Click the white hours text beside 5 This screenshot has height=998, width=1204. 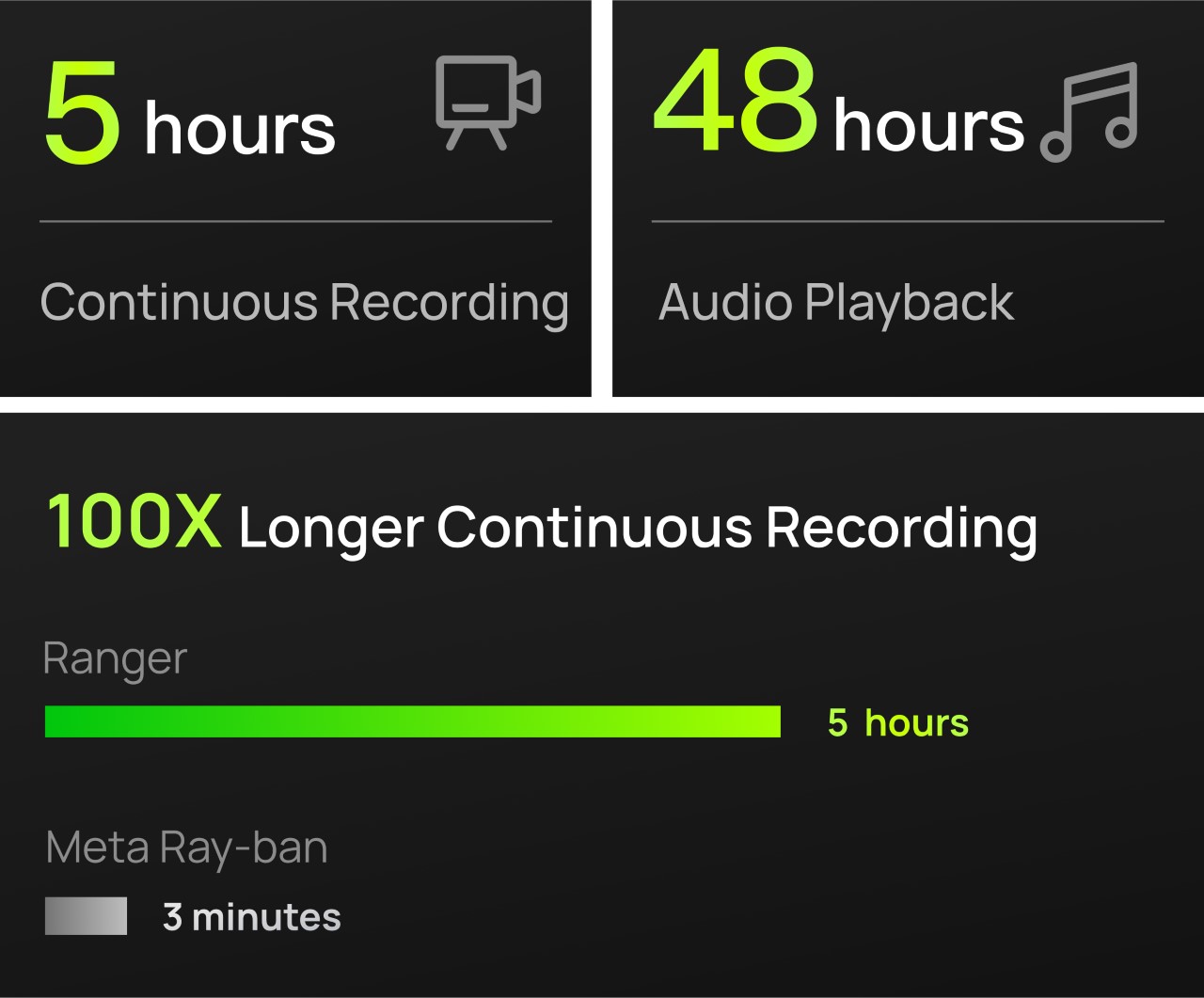[240, 129]
